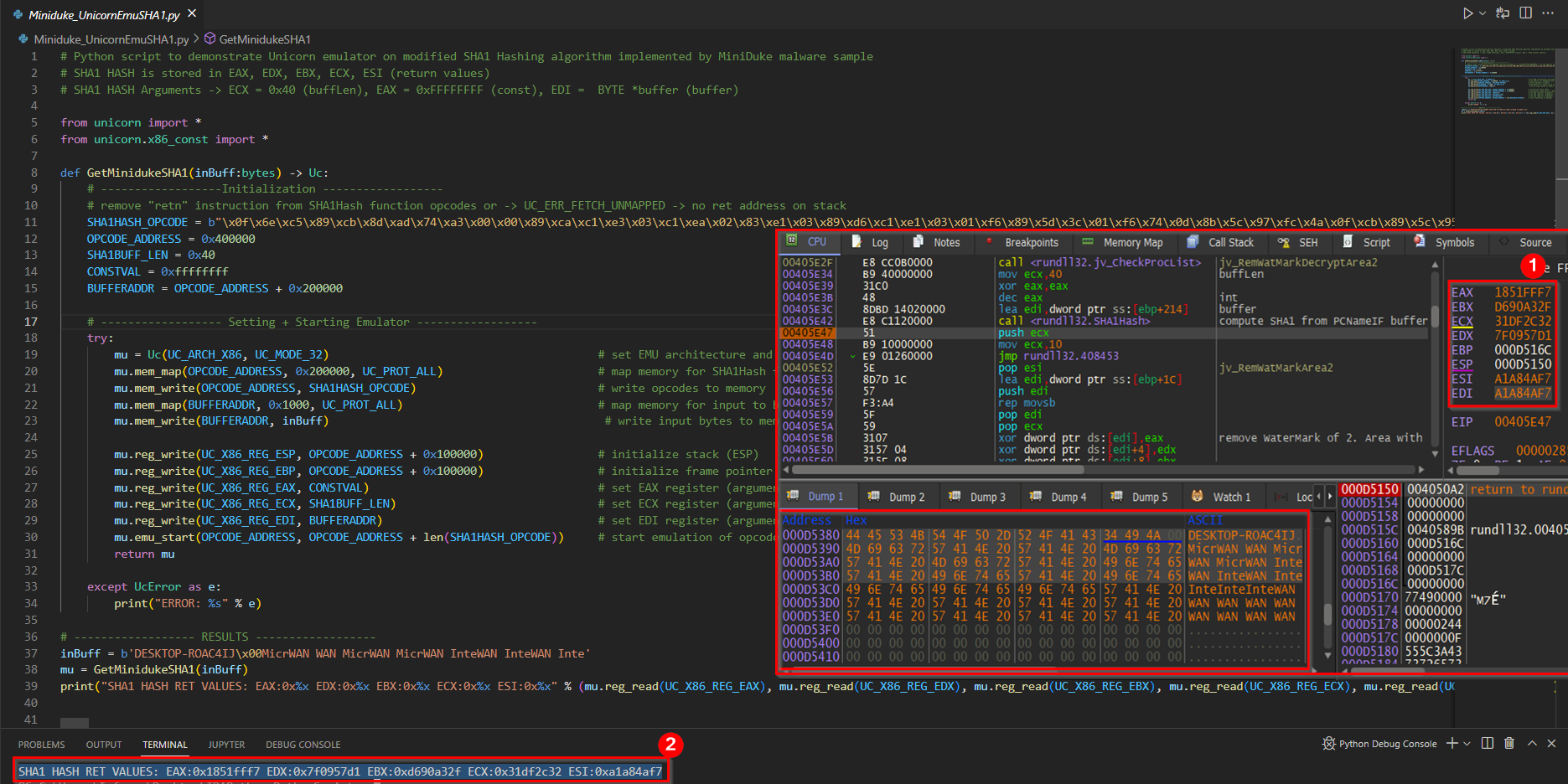1568x784 pixels.
Task: Toggle word wrap icon in editor toolbar
Action: click(x=1503, y=13)
